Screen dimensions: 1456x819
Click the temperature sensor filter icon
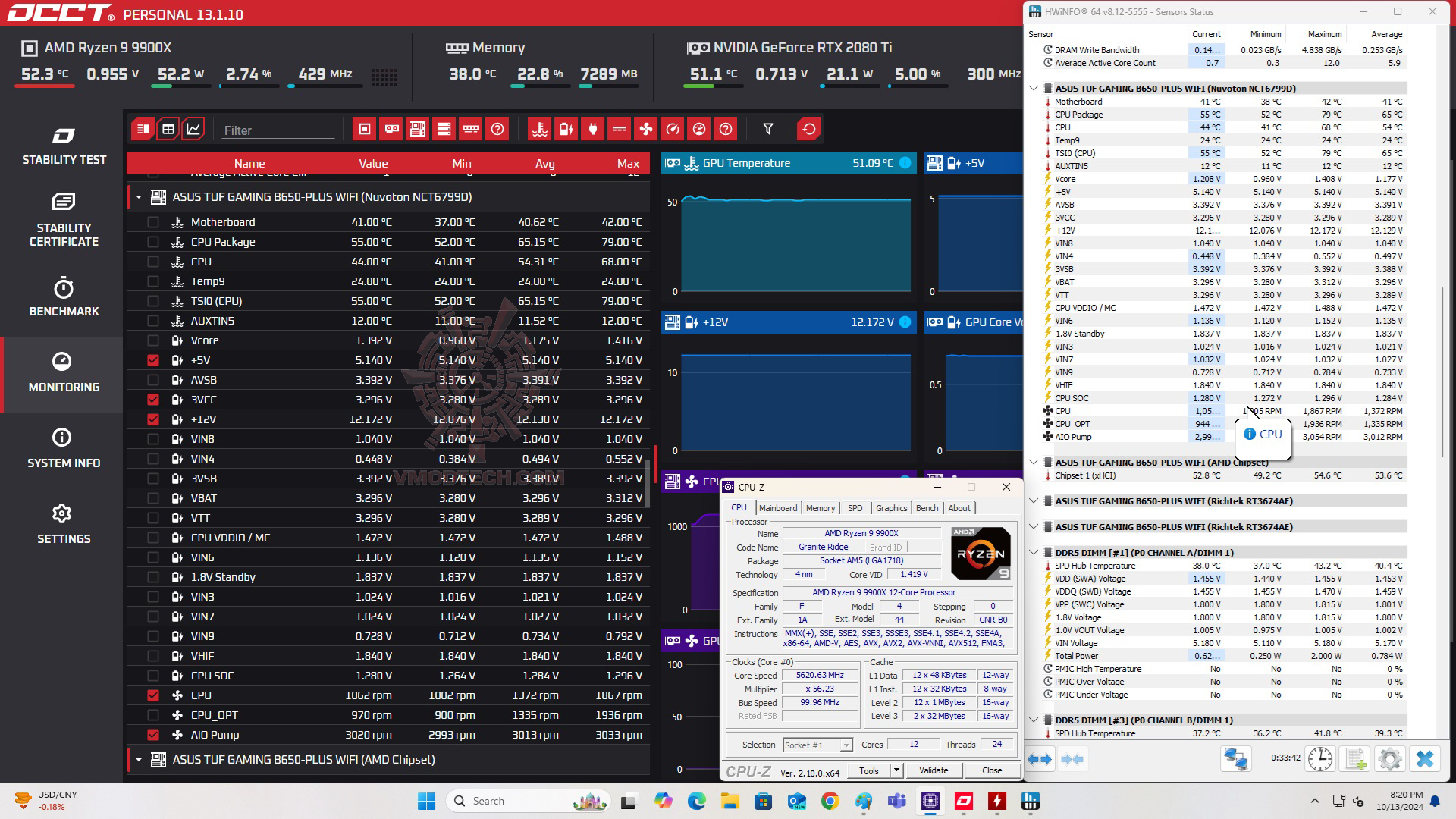coord(539,129)
